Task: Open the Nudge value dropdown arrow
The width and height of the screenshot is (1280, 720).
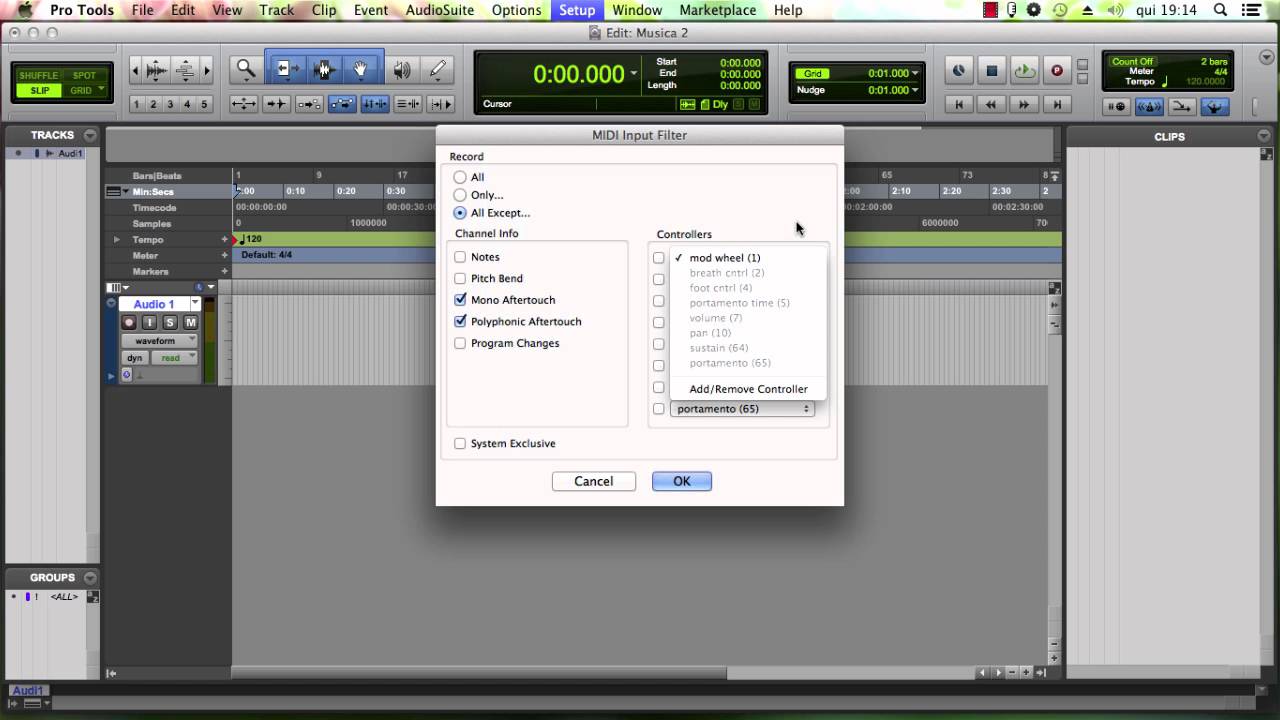Action: [x=914, y=90]
